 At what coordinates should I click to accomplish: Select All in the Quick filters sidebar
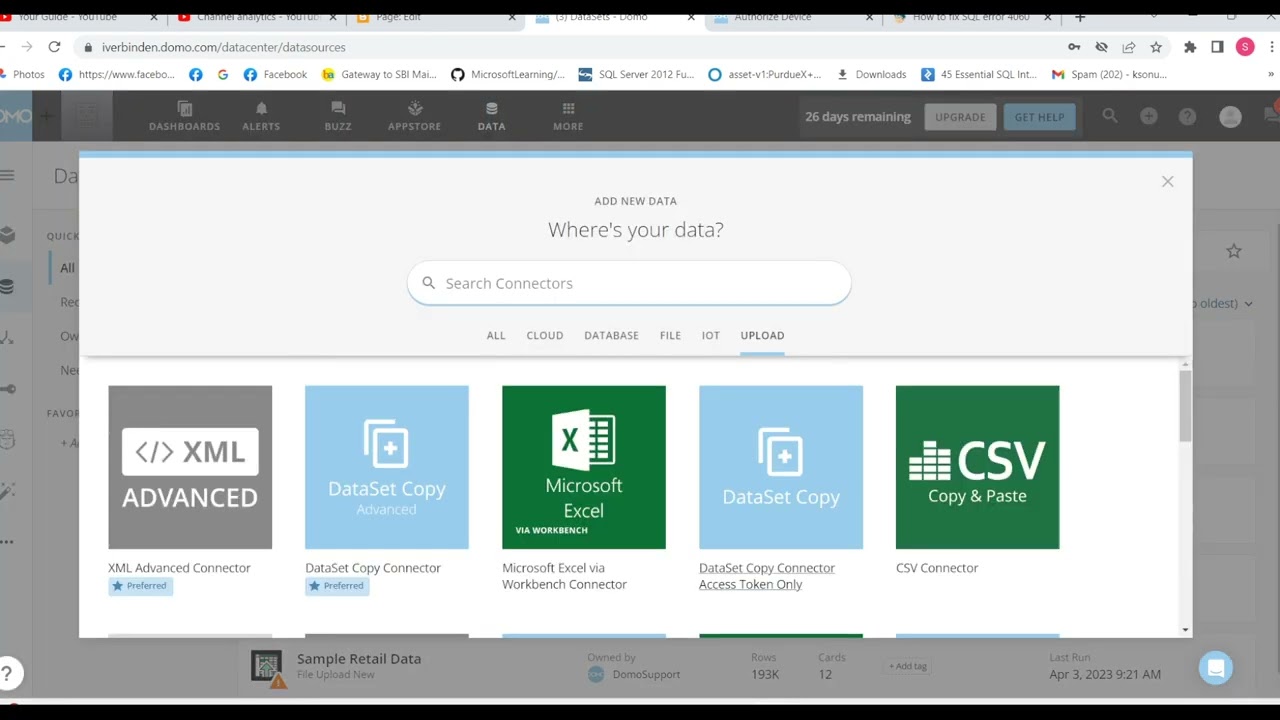tap(67, 268)
